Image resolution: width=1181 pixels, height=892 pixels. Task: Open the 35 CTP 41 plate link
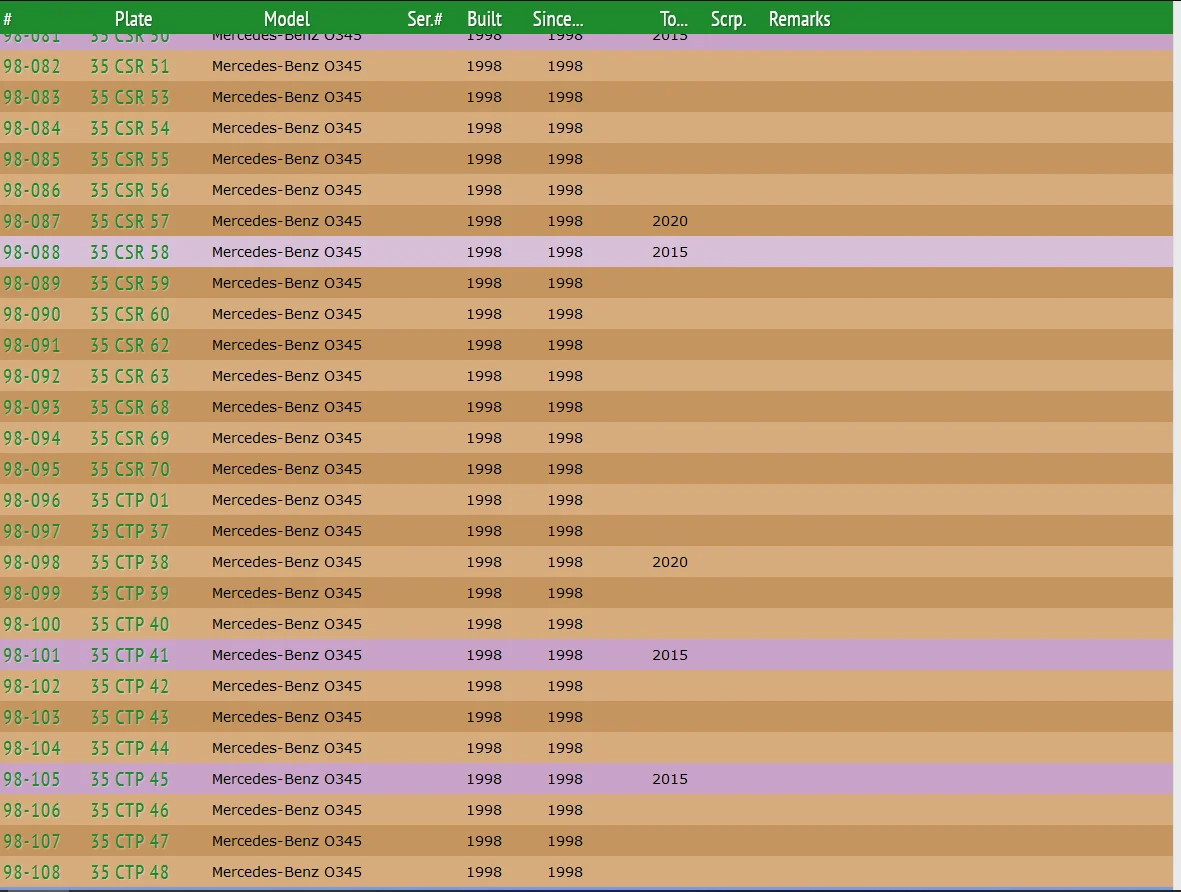point(130,656)
